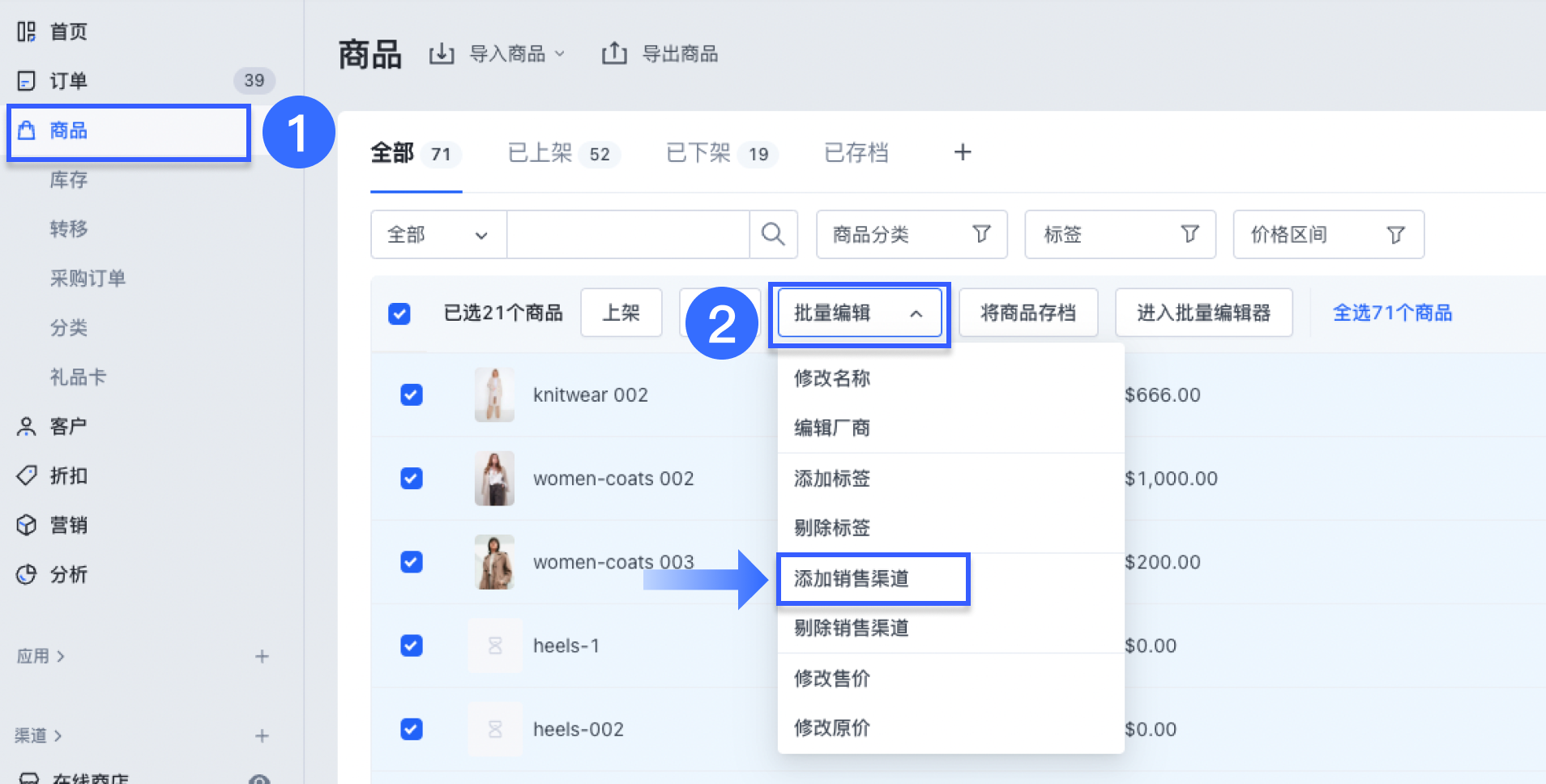
Task: Click heels-002 placeholder image icon
Action: 495,729
